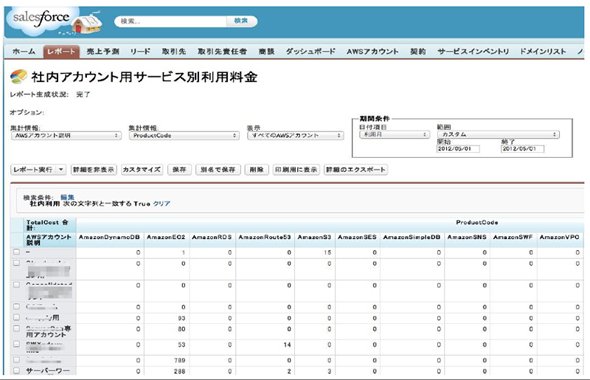Tick the checkbox for the EC2 789 row

(16, 360)
